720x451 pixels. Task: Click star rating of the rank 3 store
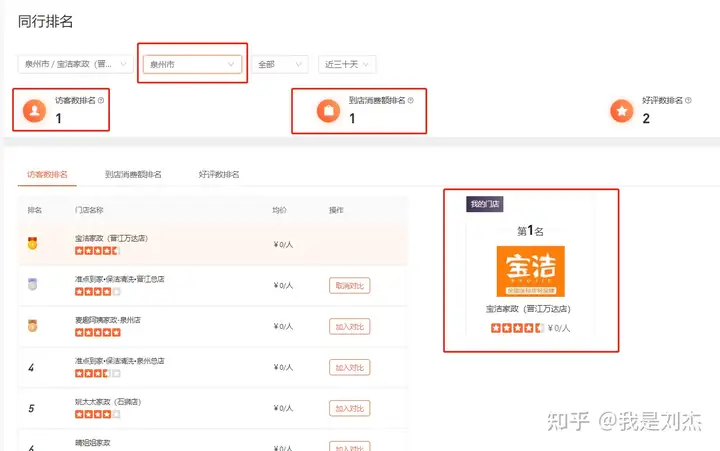(97, 333)
